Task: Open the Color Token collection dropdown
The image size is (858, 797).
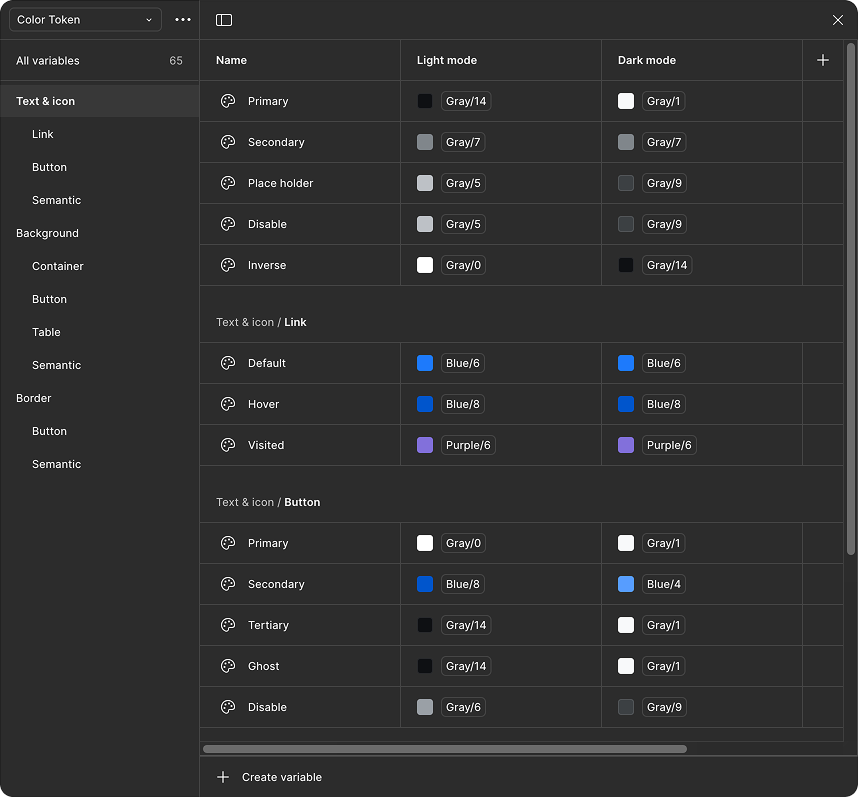Action: point(85,20)
